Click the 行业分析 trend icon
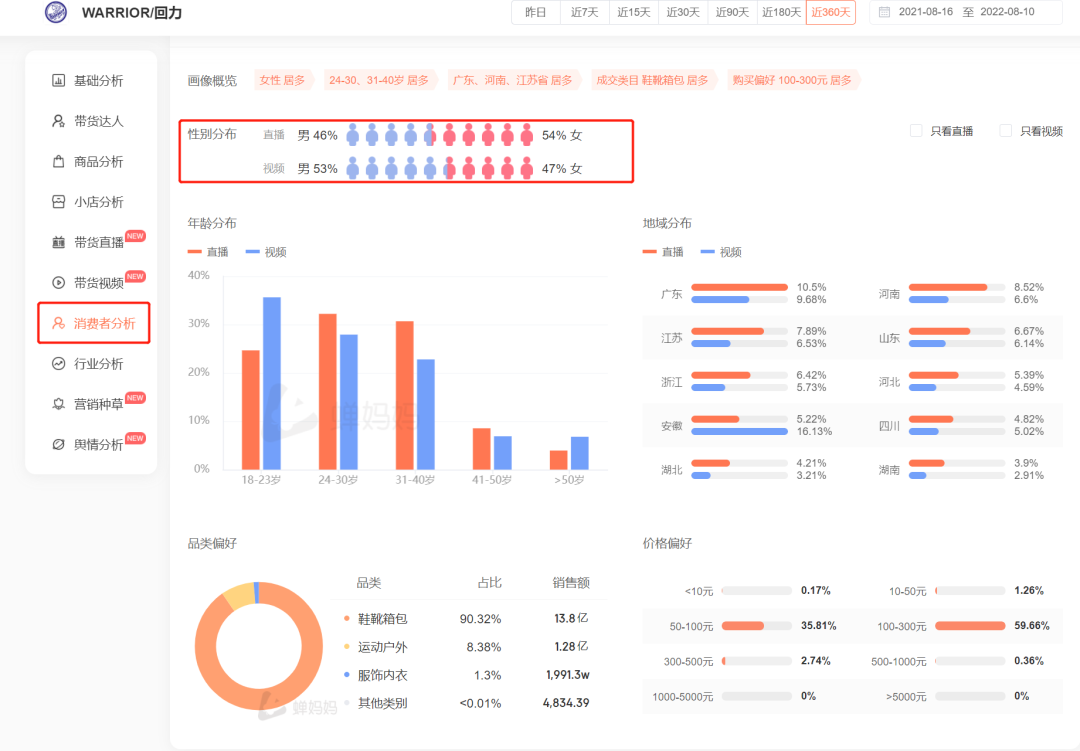Screen dimensions: 1080x751 [x=58, y=363]
